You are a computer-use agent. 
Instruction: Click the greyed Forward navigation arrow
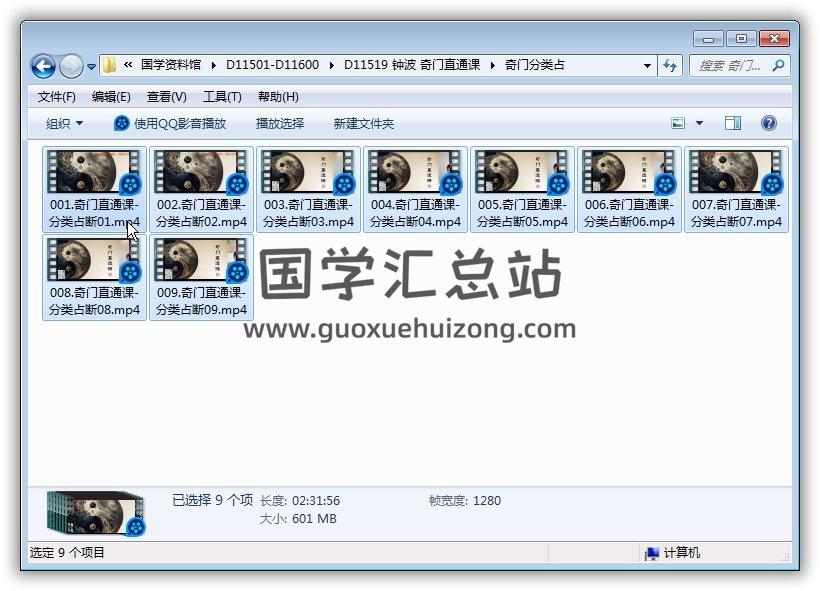coord(71,66)
